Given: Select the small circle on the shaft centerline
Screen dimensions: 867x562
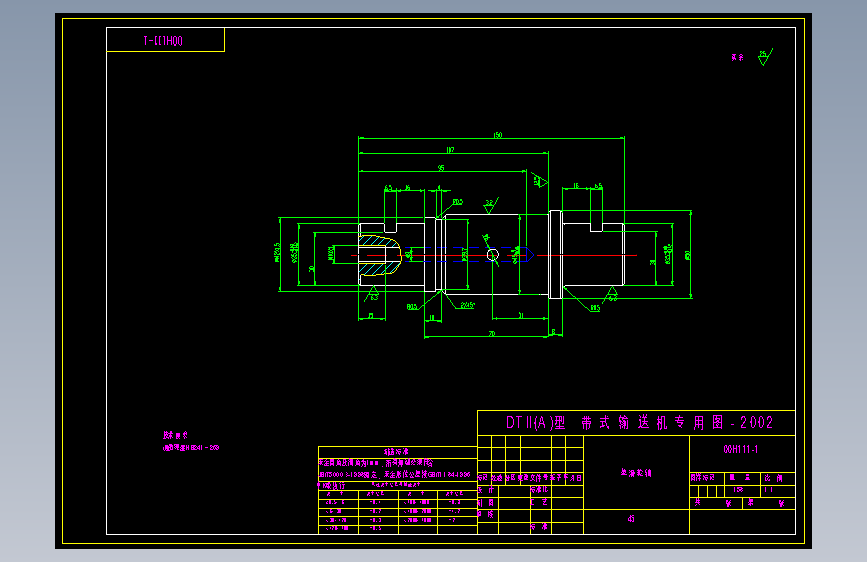Looking at the screenshot, I should pyautogui.click(x=493, y=255).
